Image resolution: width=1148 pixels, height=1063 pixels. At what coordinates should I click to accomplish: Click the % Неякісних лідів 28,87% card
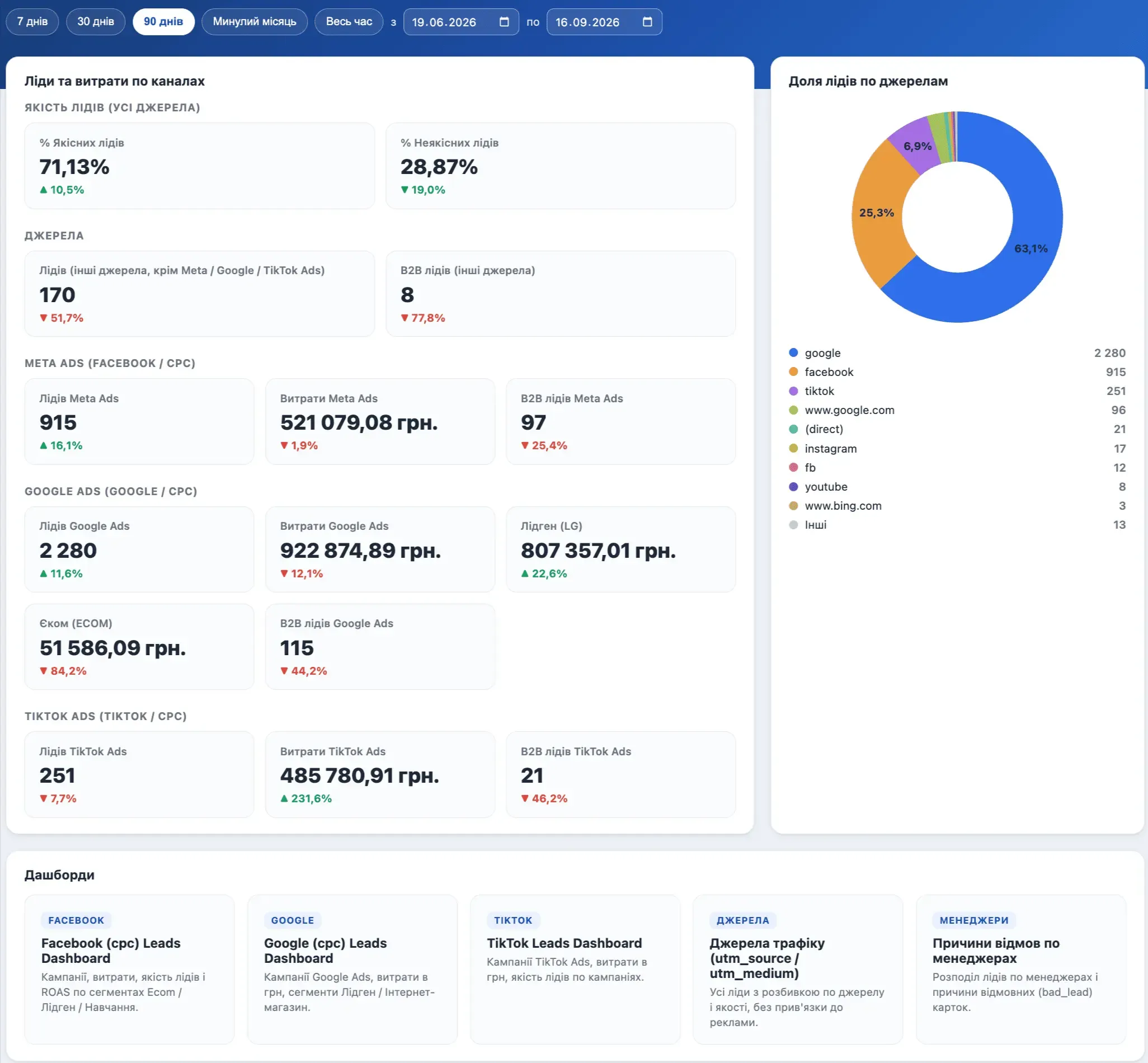pos(561,166)
